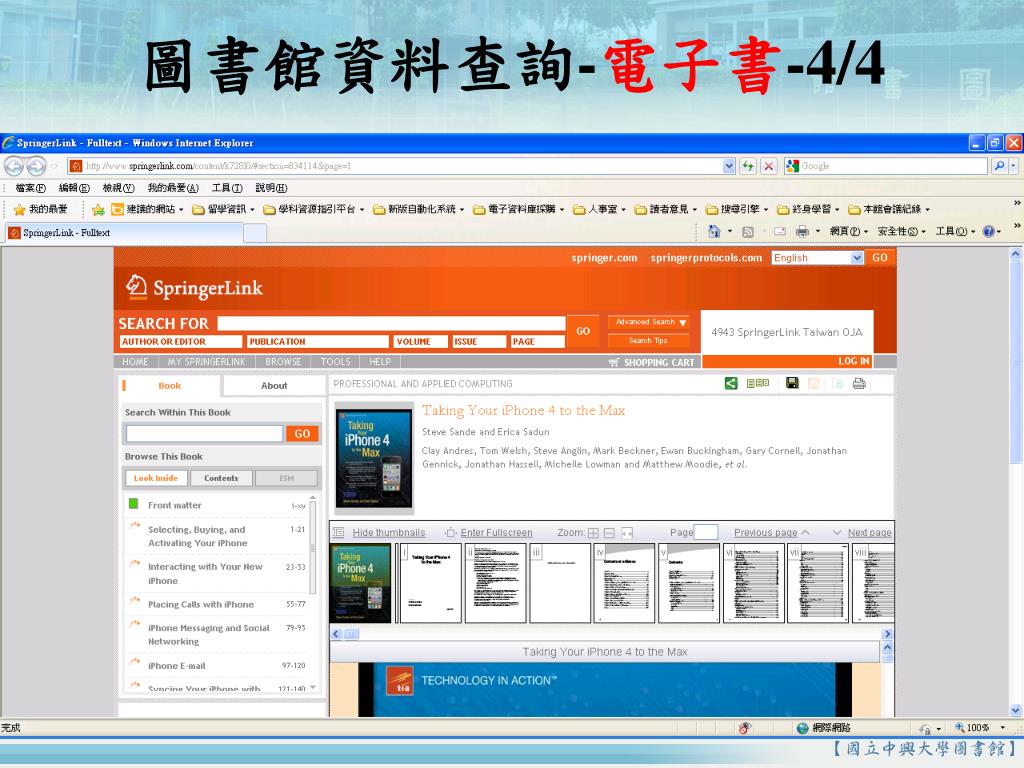Click the save floppy disk icon on SpringerLink
Viewport: 1024px width, 768px height.
(792, 383)
